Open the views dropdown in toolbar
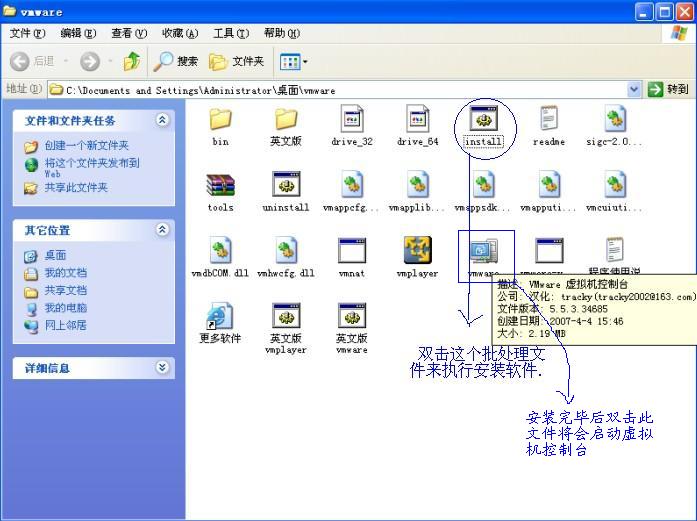Viewport: 697px width, 521px height. click(x=294, y=62)
